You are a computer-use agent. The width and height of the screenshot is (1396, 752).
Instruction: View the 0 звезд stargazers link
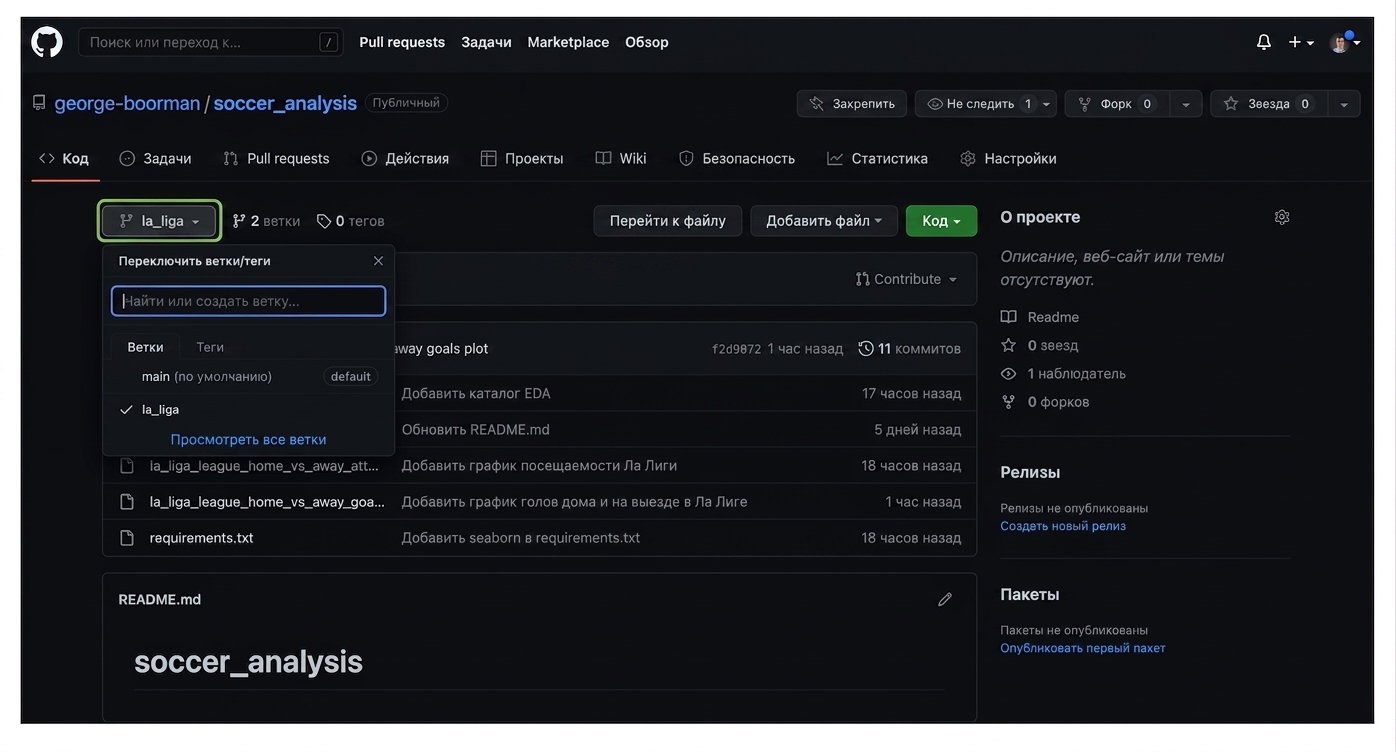[x=1040, y=345]
